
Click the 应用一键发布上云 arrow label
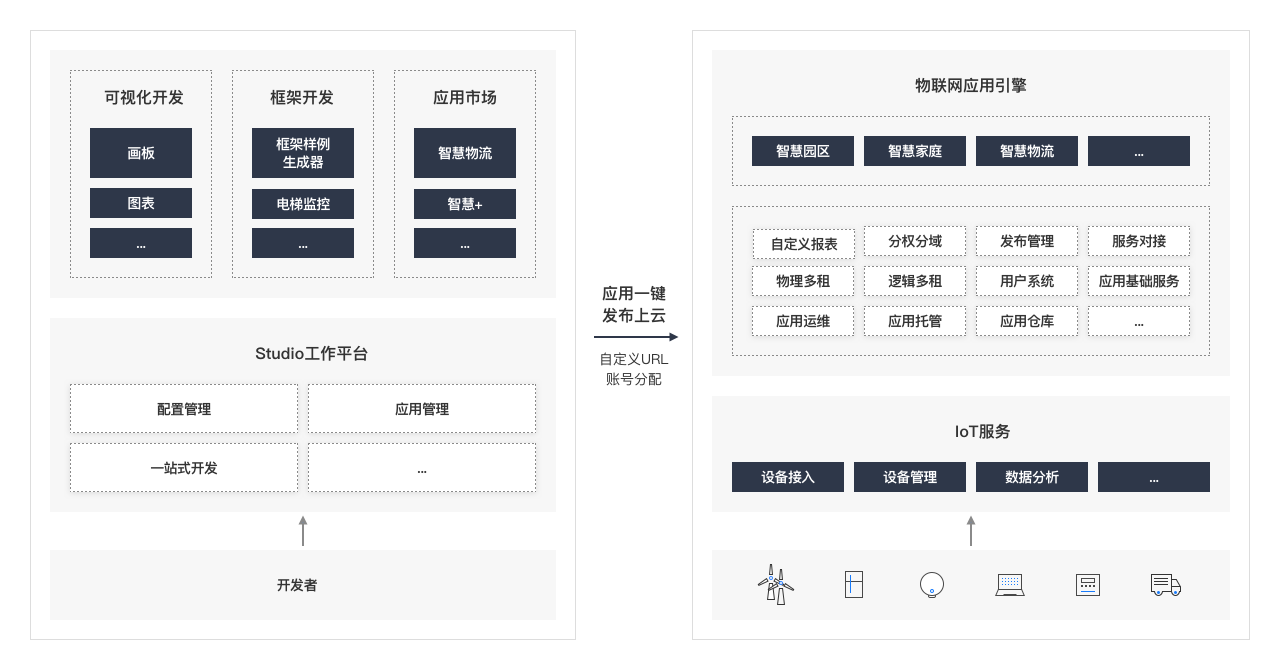click(635, 302)
